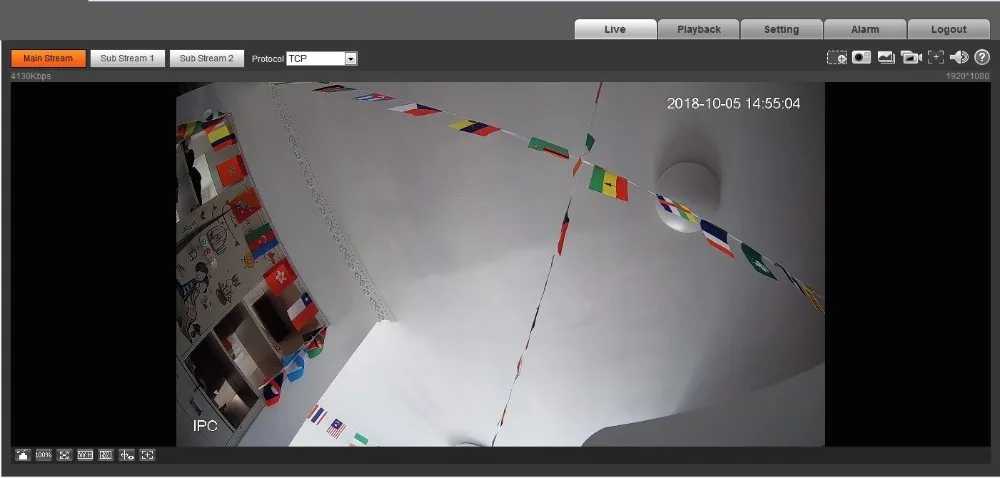Toggle audio with the speaker icon
1000x478 pixels.
[x=959, y=57]
